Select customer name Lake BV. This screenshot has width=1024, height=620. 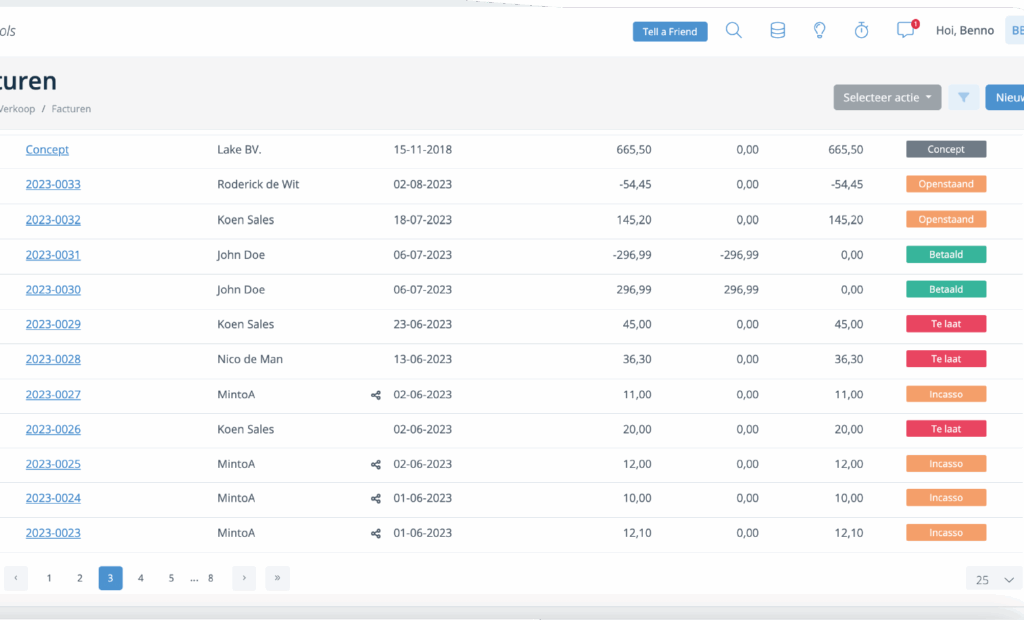[x=239, y=150]
